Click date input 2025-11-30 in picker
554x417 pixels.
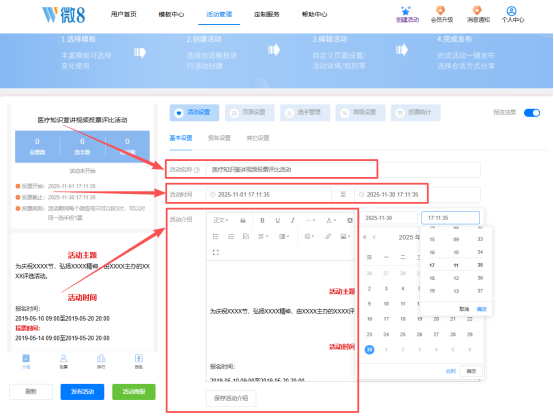[389, 218]
